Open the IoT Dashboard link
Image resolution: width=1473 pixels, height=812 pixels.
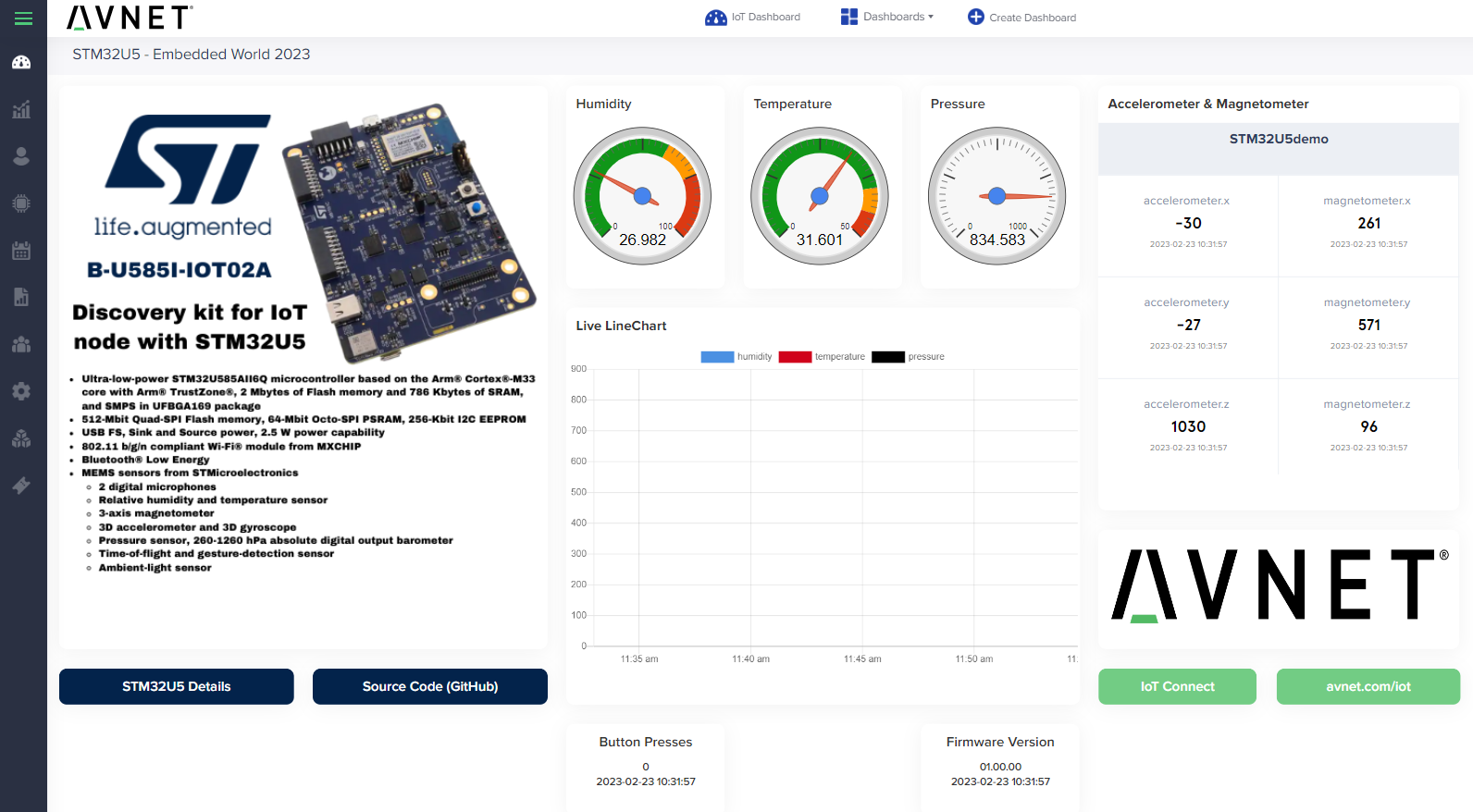(766, 17)
